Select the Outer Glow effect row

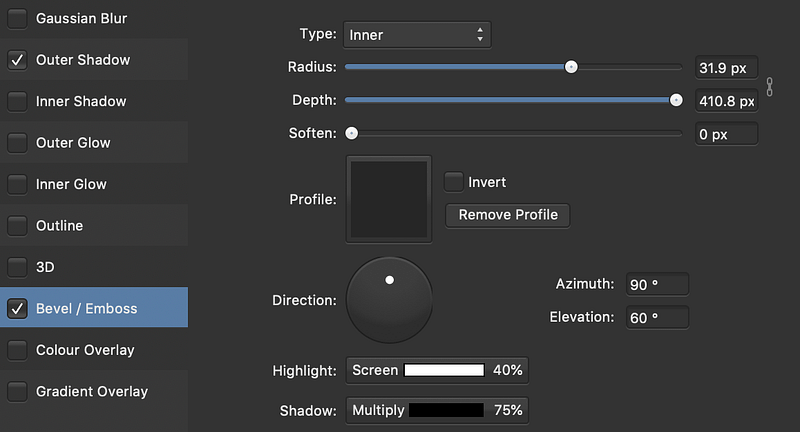click(94, 143)
